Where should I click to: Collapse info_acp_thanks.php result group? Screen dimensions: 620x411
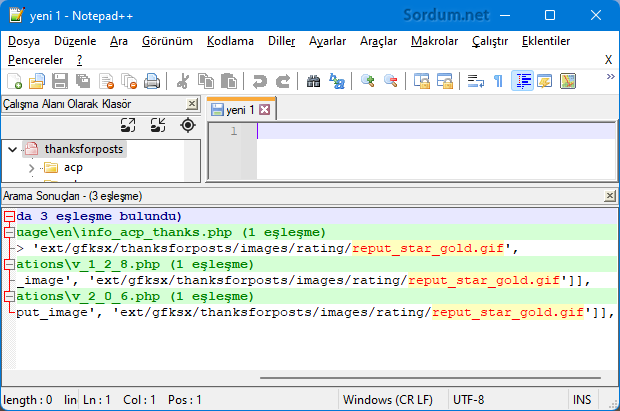point(9,232)
